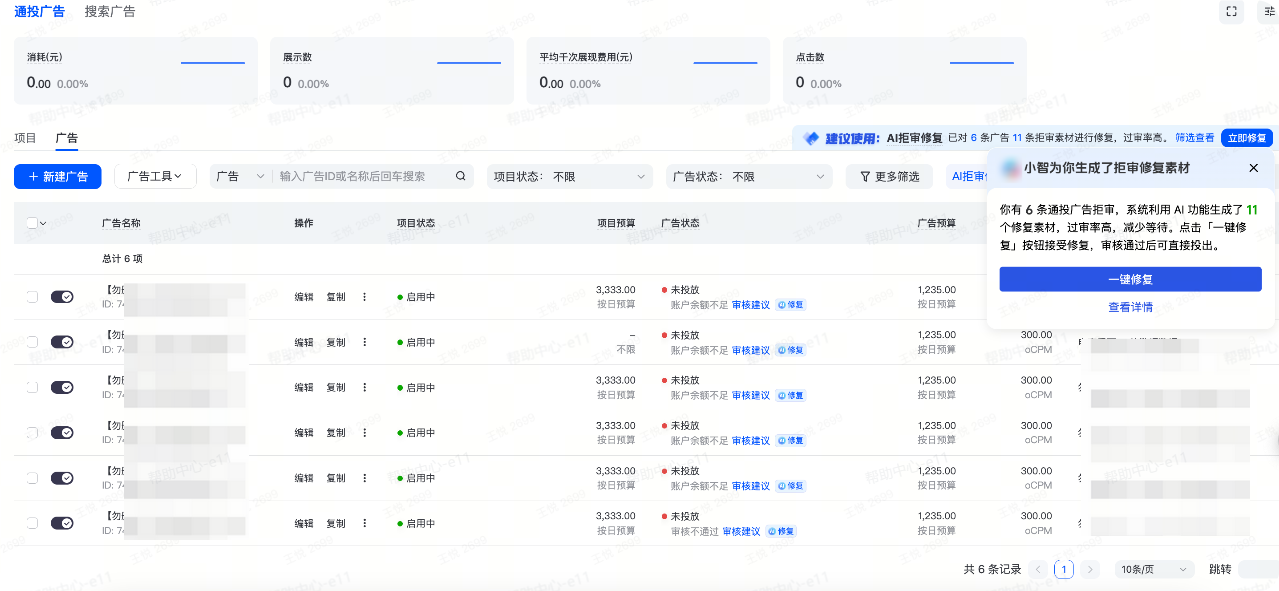
Task: Click the 广告名称 column header
Action: tap(121, 223)
